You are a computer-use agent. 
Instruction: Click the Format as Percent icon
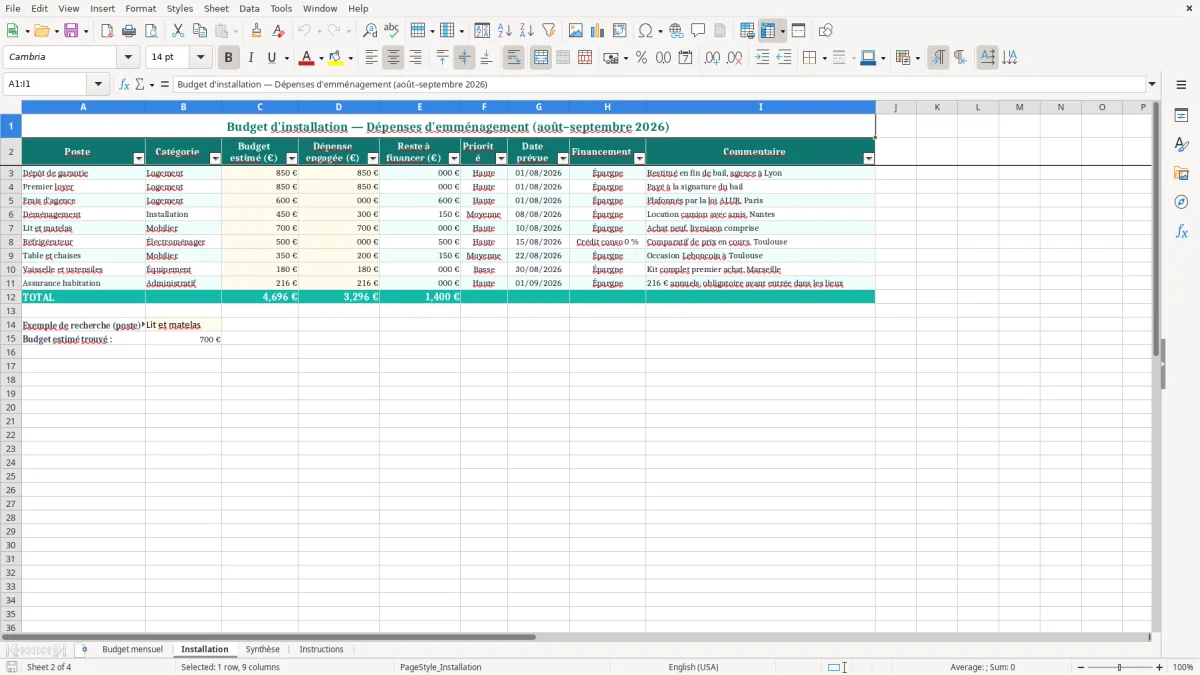tap(641, 58)
